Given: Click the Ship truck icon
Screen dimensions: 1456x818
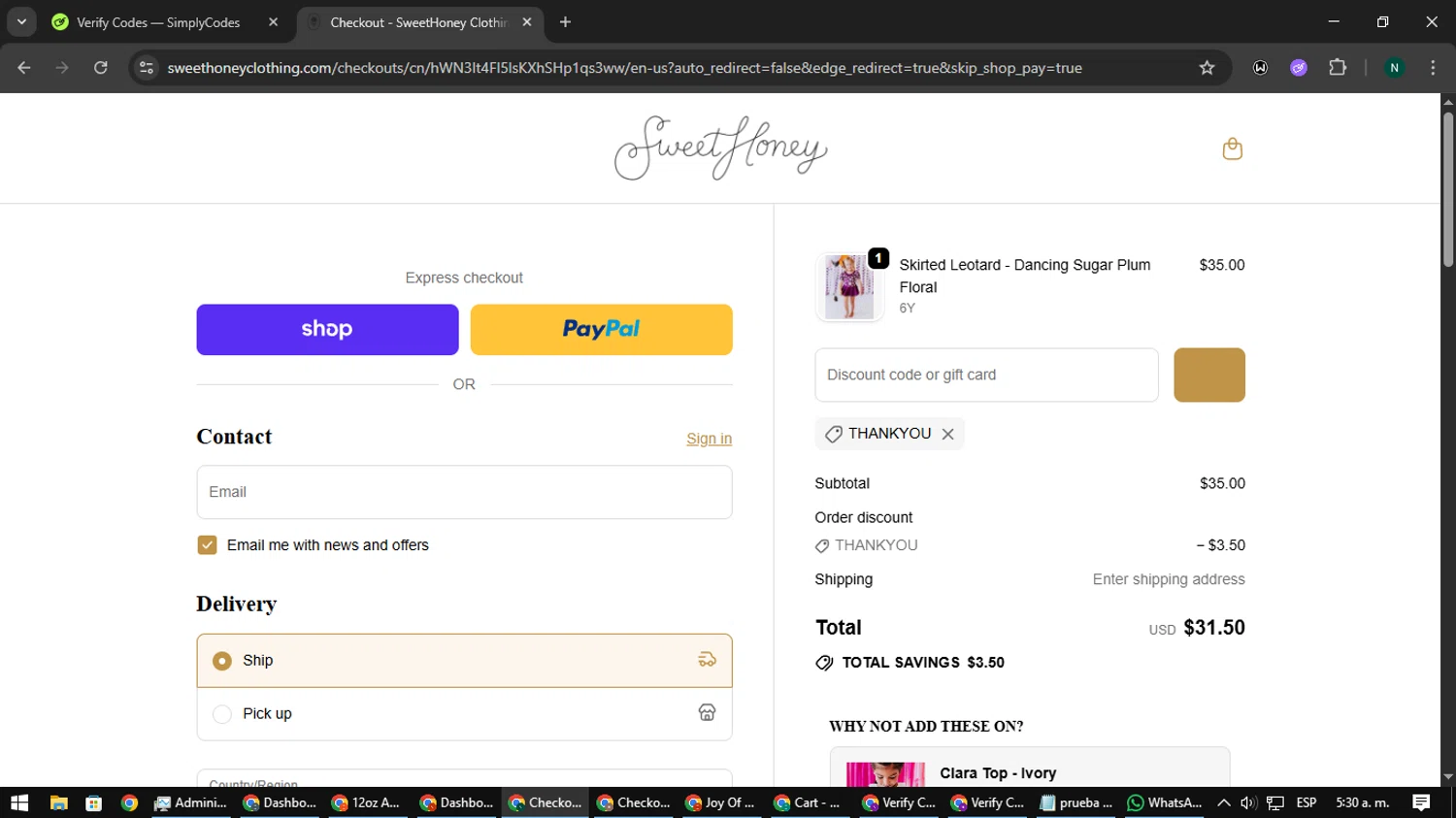Looking at the screenshot, I should pos(707,660).
